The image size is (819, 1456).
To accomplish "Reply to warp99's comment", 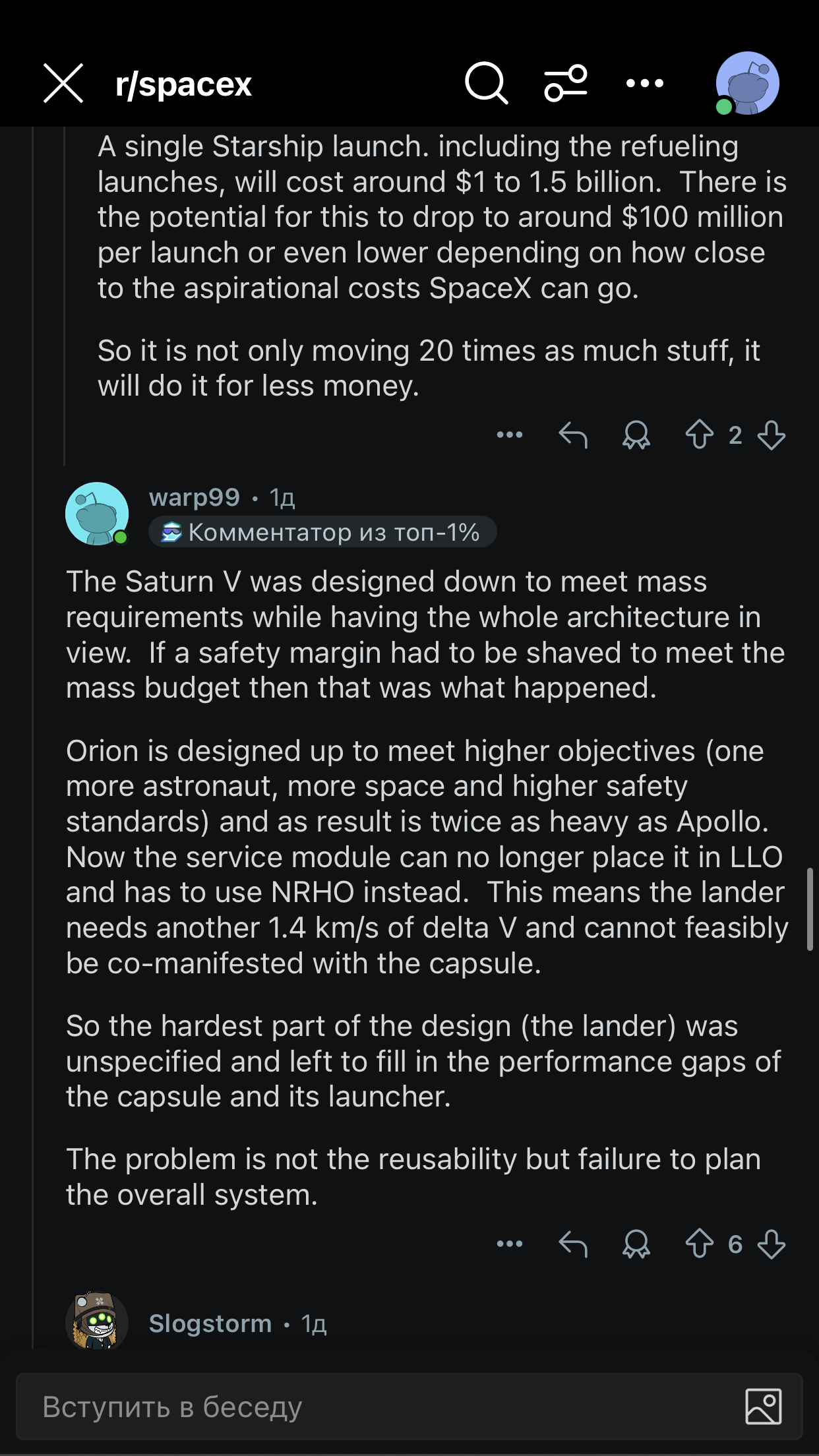I will point(572,1244).
